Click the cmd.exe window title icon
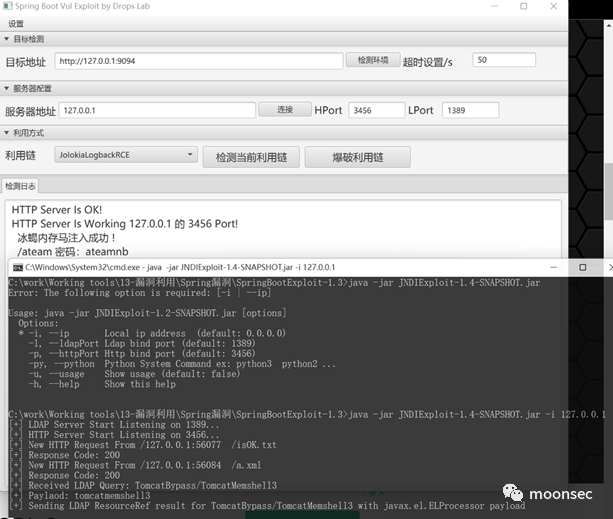This screenshot has height=519, width=613. (x=18, y=267)
